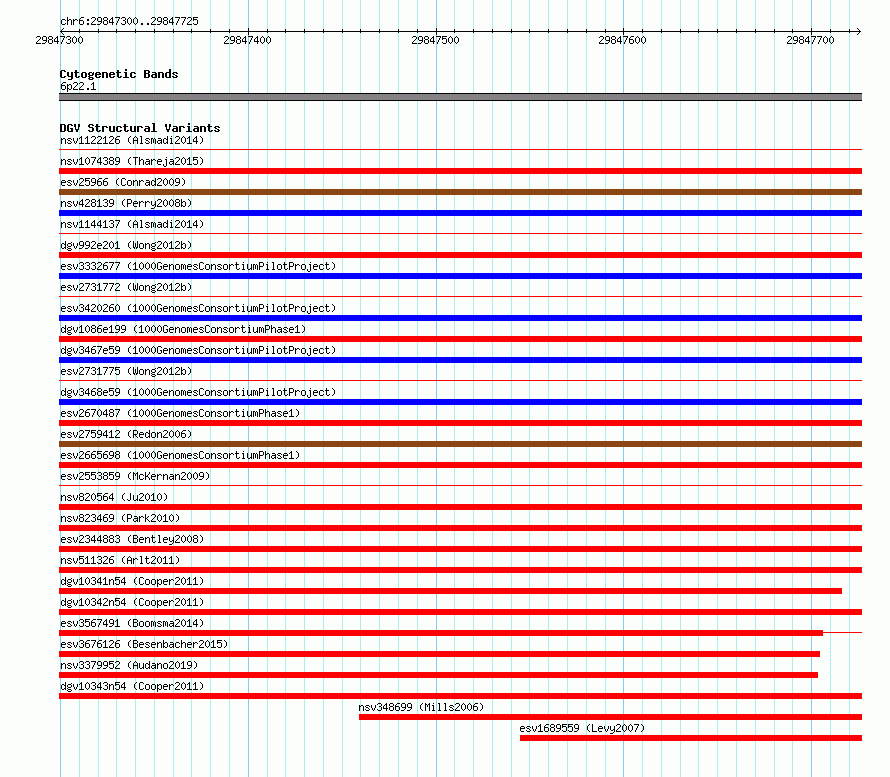Select the Cytogenetic Bands track title
890x777 pixels.
coord(119,74)
